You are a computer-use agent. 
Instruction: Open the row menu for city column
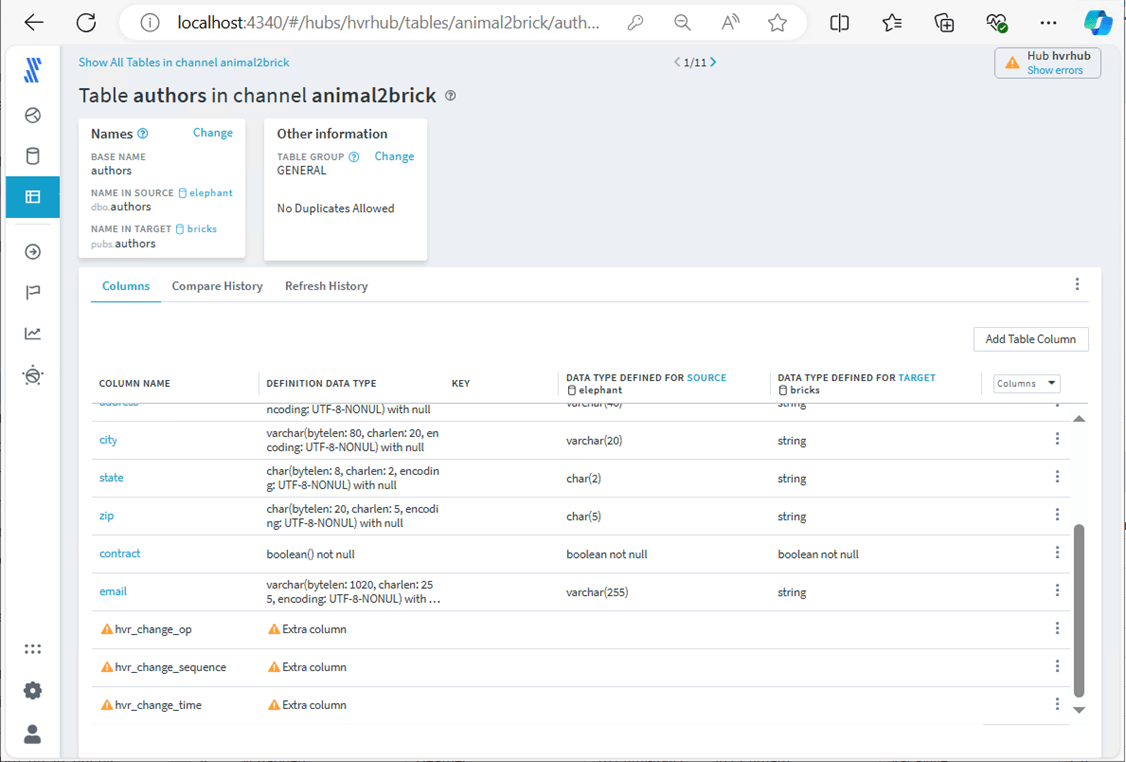1057,439
